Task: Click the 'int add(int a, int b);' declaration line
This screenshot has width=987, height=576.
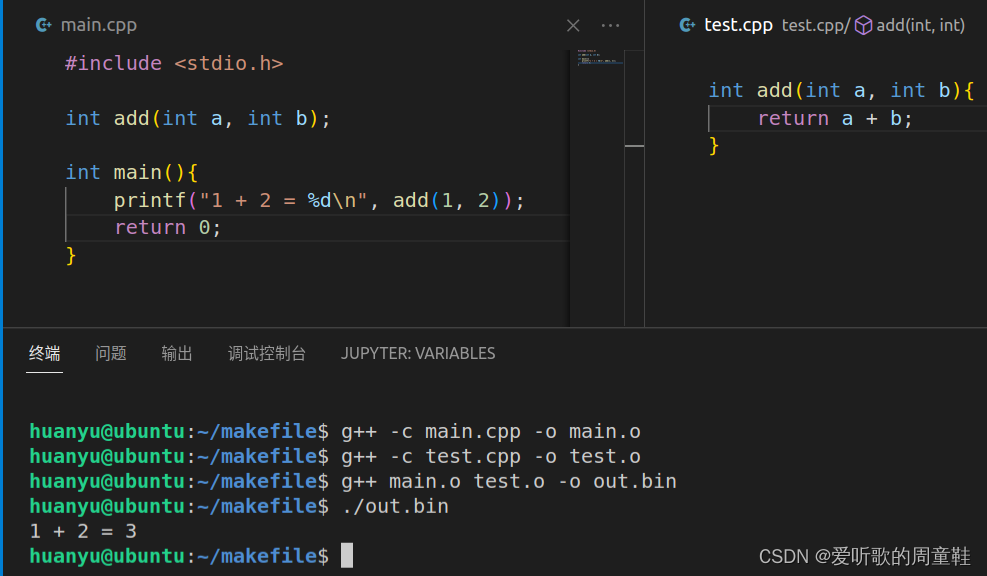Action: click(x=198, y=118)
